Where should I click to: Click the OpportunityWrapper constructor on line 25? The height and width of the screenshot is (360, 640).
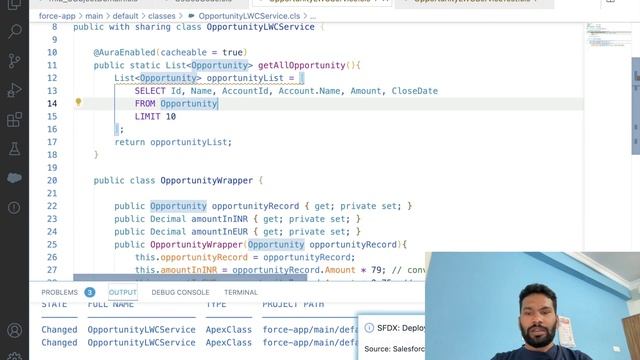(196, 244)
